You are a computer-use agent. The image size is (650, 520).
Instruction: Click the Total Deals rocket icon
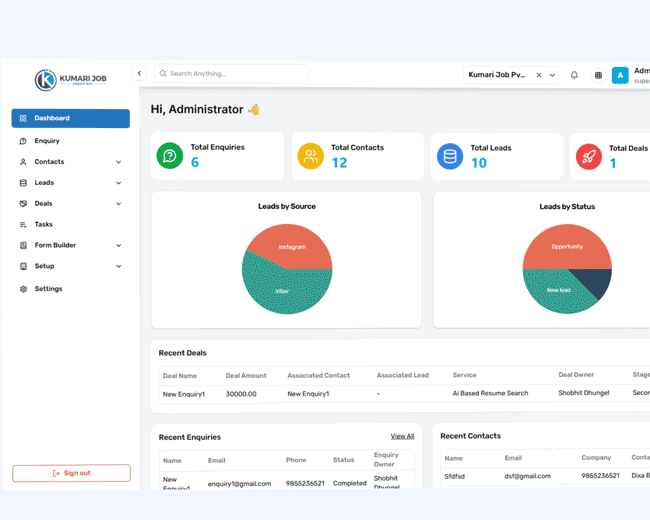589,156
